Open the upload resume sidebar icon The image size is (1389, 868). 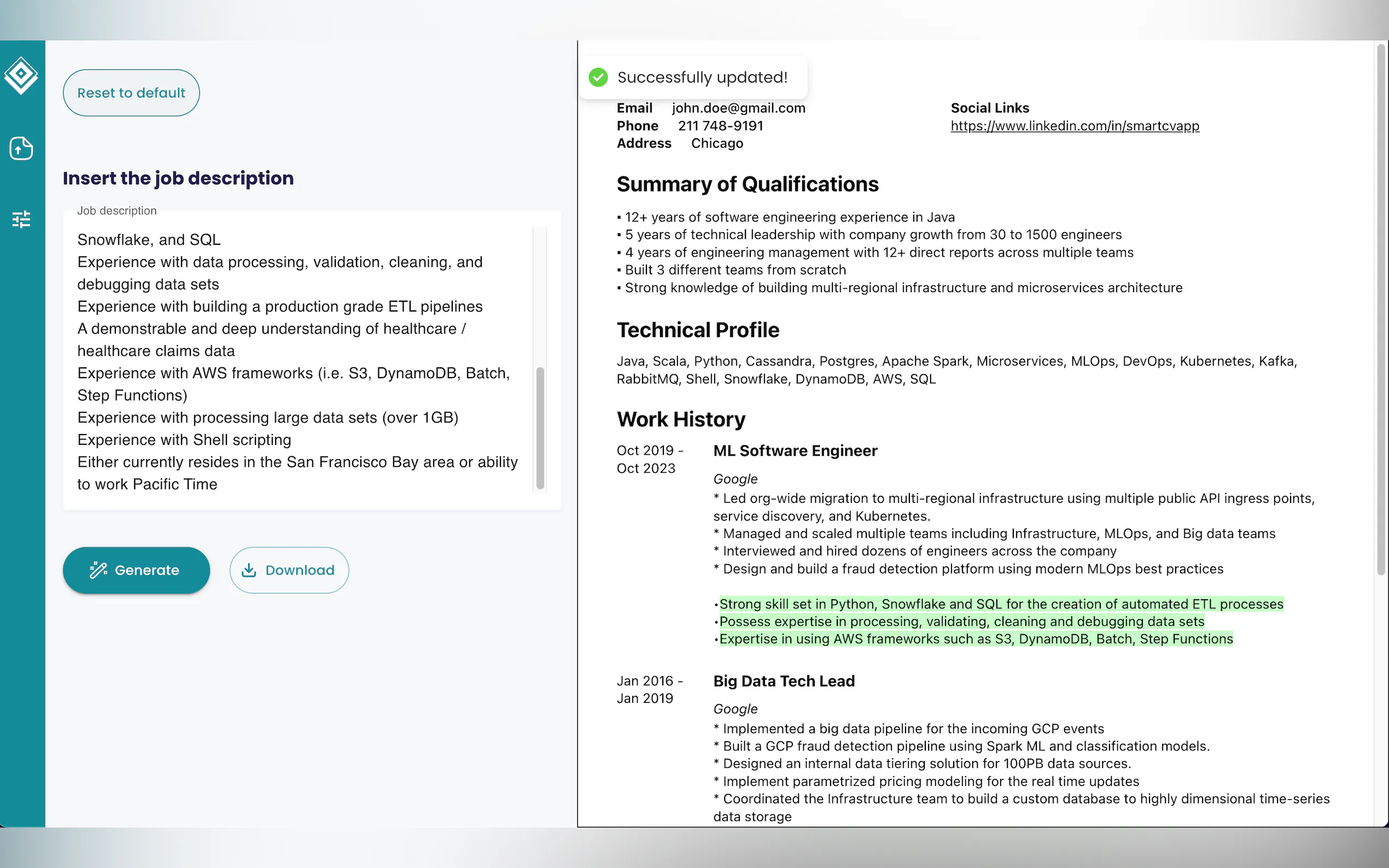pyautogui.click(x=21, y=149)
